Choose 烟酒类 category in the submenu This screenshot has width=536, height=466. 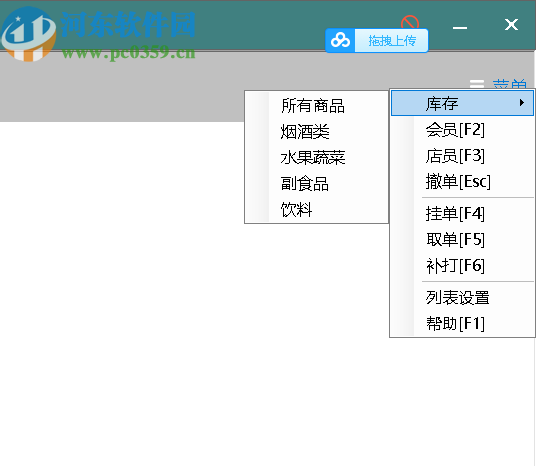click(x=317, y=132)
